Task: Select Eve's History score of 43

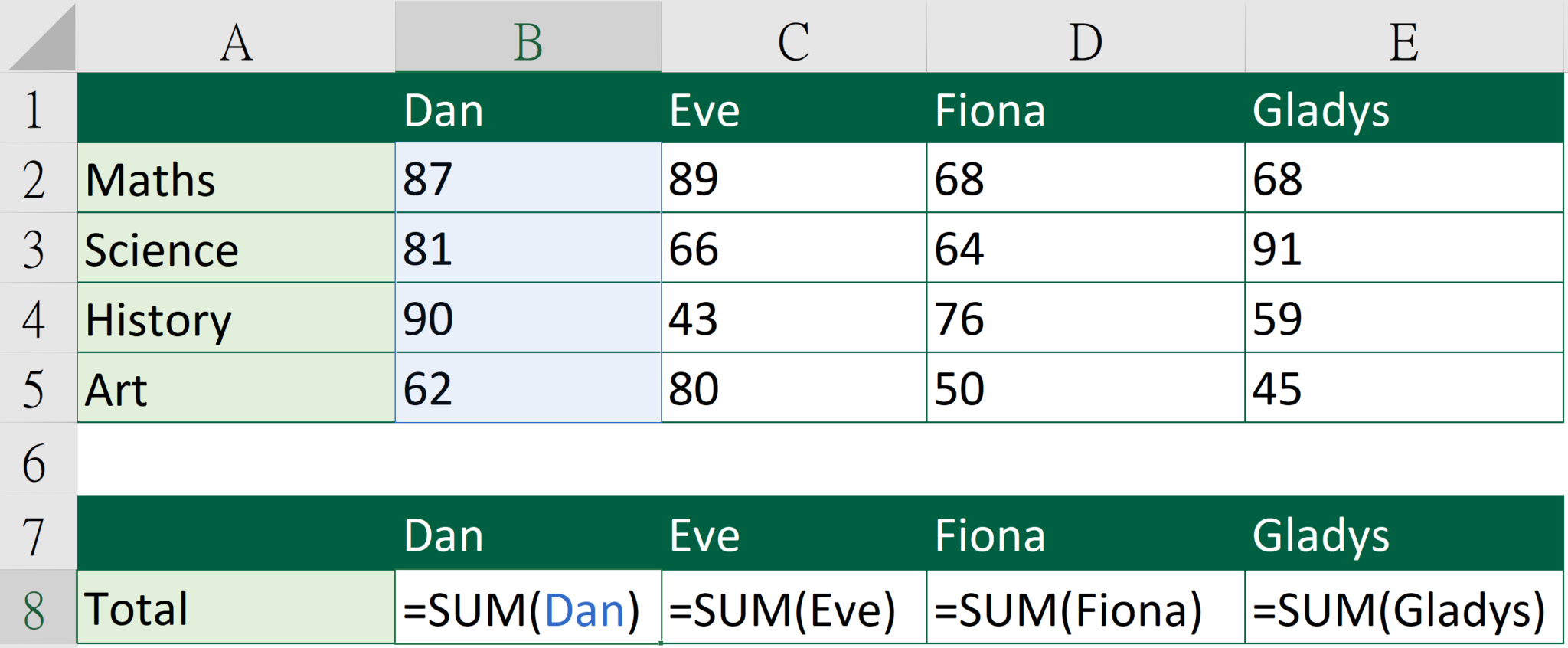Action: pyautogui.click(x=792, y=319)
